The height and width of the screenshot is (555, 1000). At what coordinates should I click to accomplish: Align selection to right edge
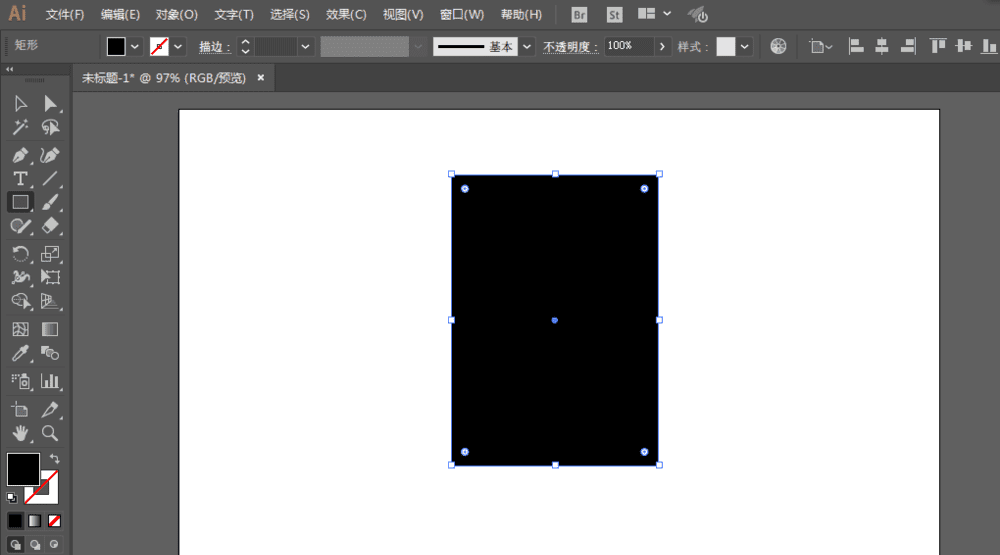908,46
